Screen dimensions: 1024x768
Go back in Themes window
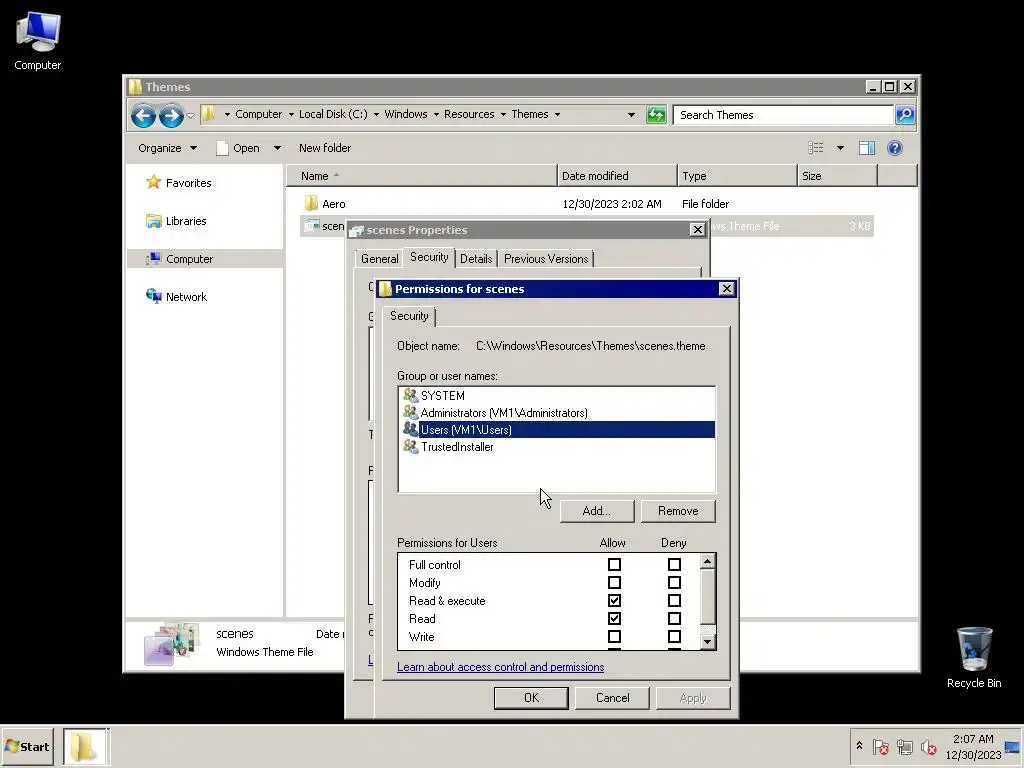143,116
